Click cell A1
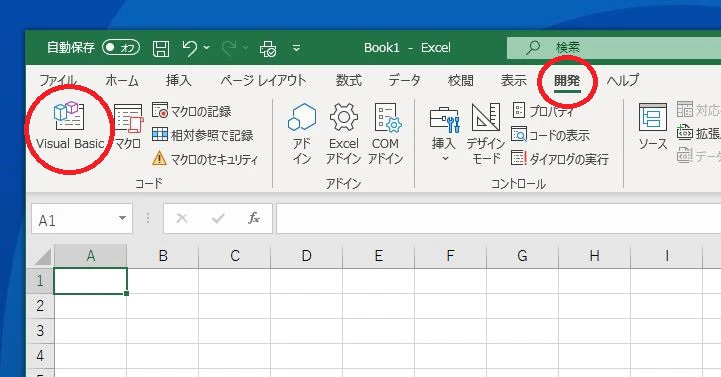 tap(91, 280)
